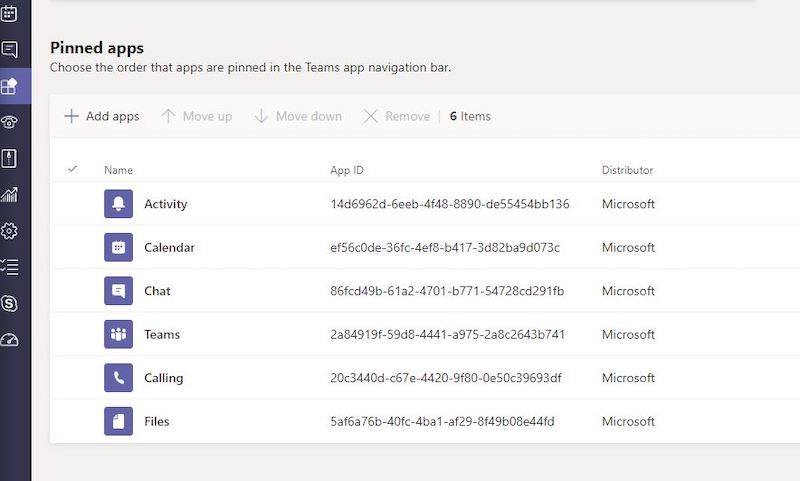The height and width of the screenshot is (481, 800).
Task: Open Analytics & reports chart icon
Action: tap(9, 194)
